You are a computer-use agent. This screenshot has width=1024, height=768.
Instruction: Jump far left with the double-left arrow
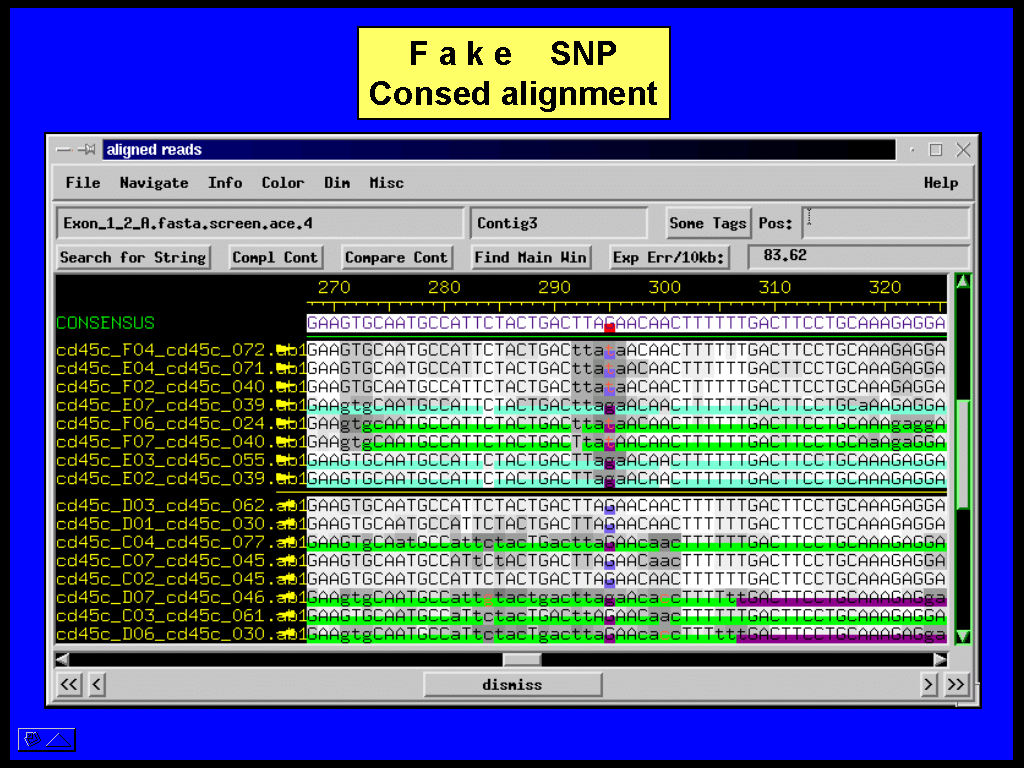69,685
